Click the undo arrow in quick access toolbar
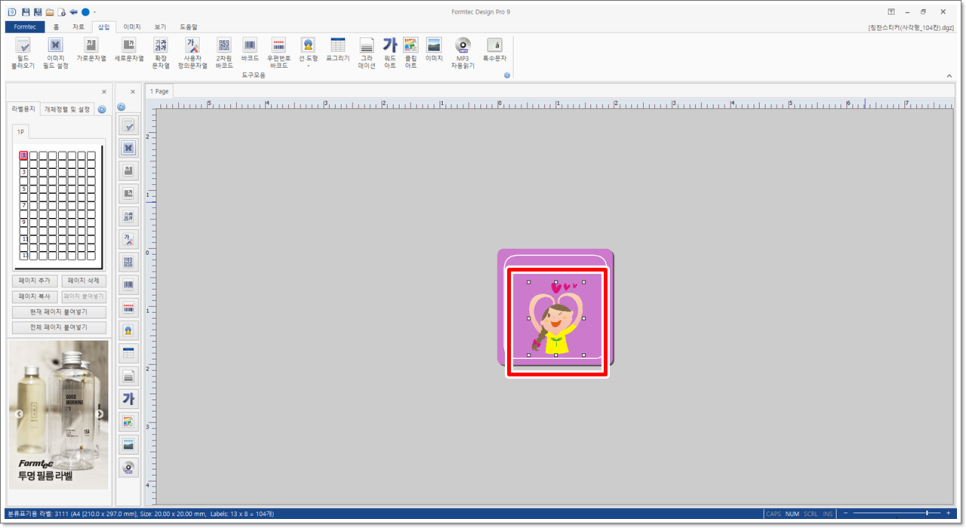966x528 pixels. 73,12
